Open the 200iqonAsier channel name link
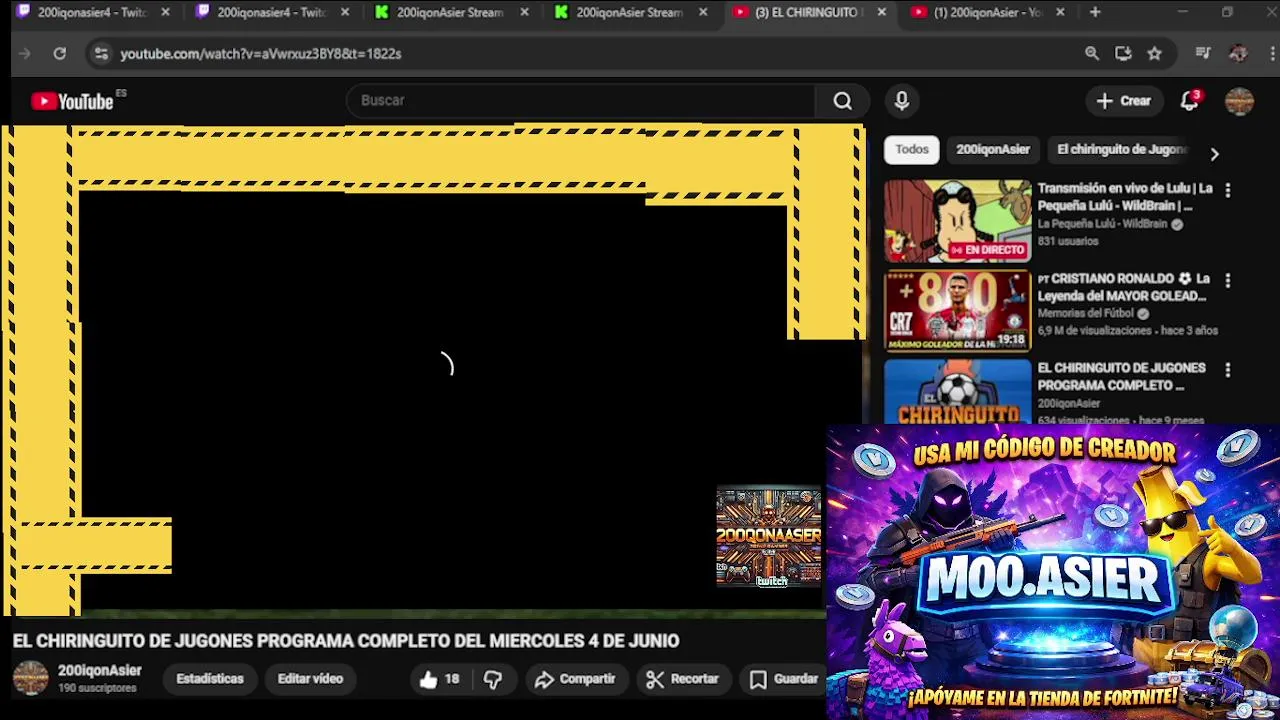 pyautogui.click(x=100, y=671)
